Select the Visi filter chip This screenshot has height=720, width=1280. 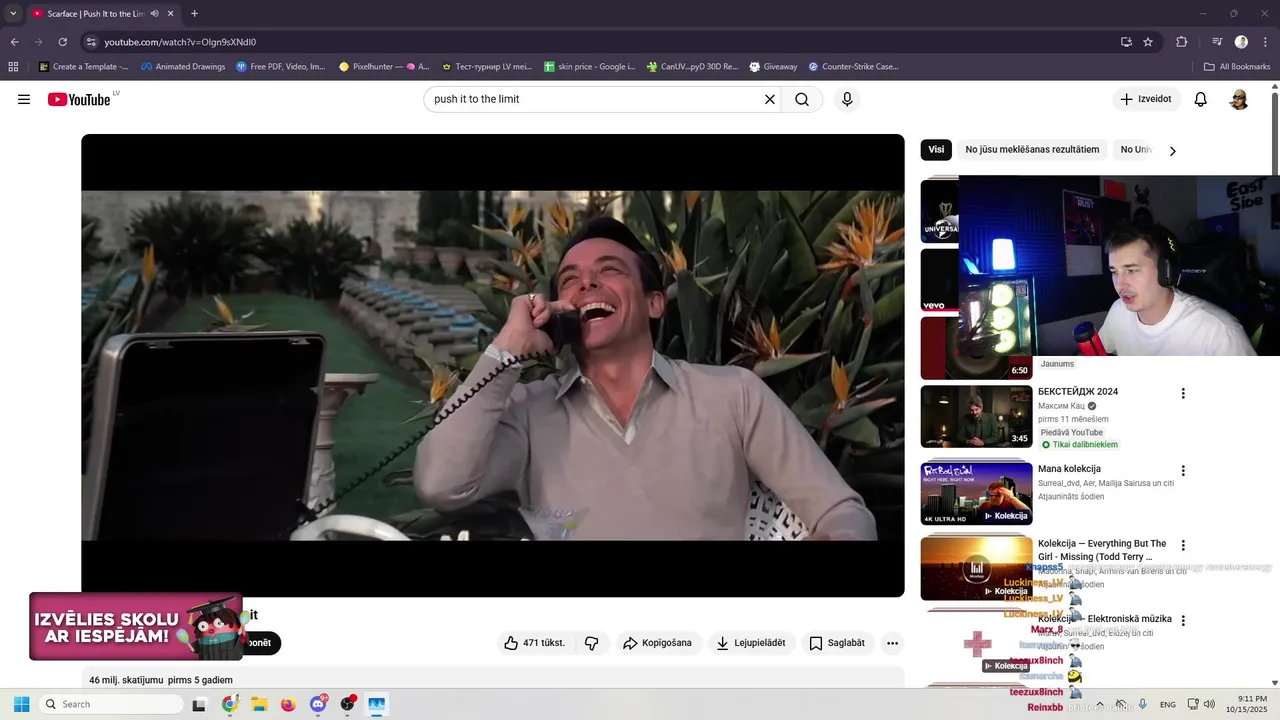936,150
